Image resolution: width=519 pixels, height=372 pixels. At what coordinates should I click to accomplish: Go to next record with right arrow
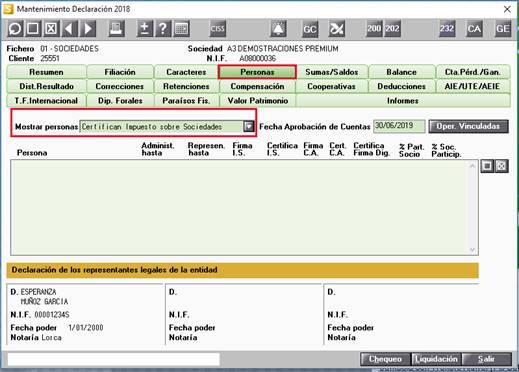click(88, 29)
